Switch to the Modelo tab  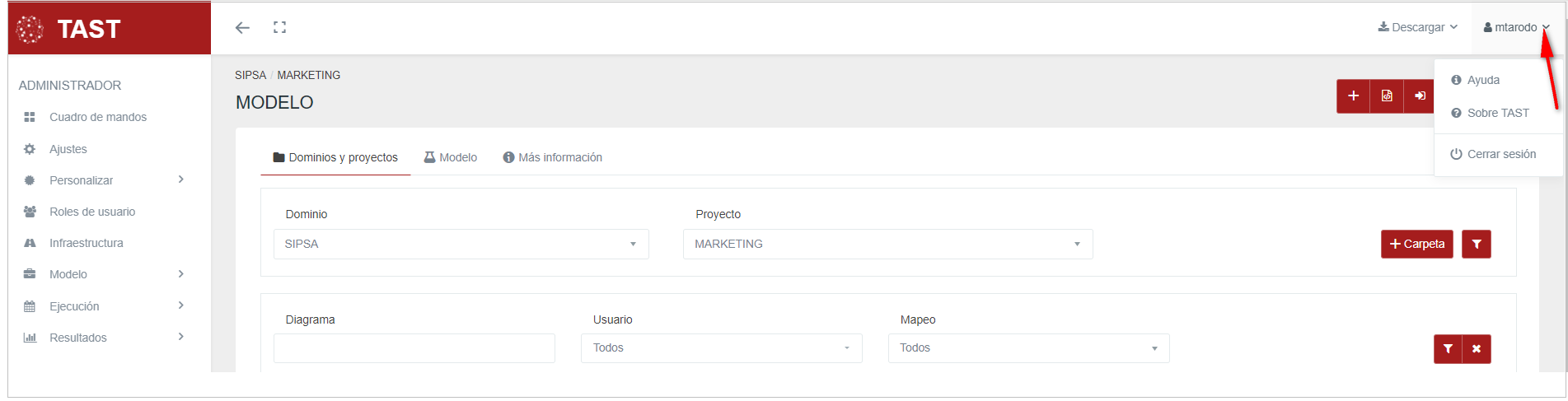(451, 157)
